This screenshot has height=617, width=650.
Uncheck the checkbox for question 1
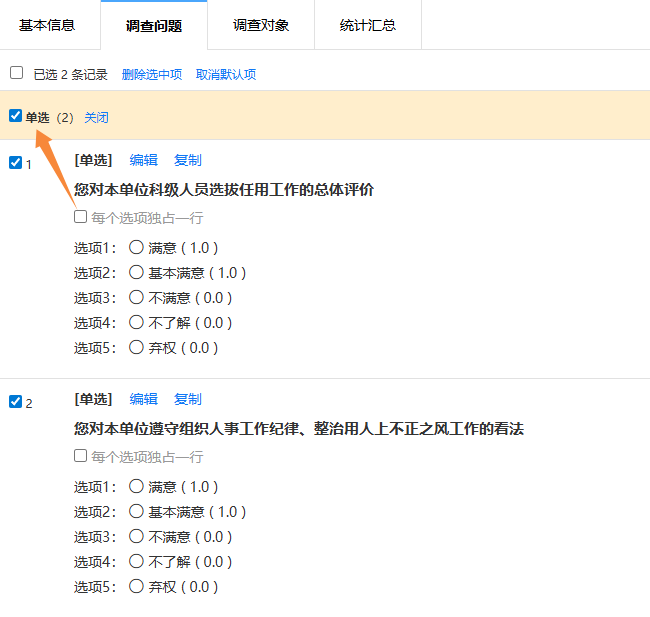[15, 163]
